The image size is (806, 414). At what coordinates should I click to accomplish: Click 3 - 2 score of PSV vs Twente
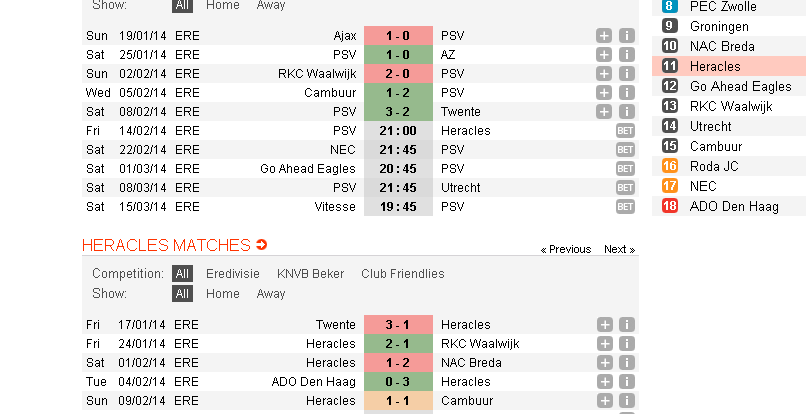point(398,112)
